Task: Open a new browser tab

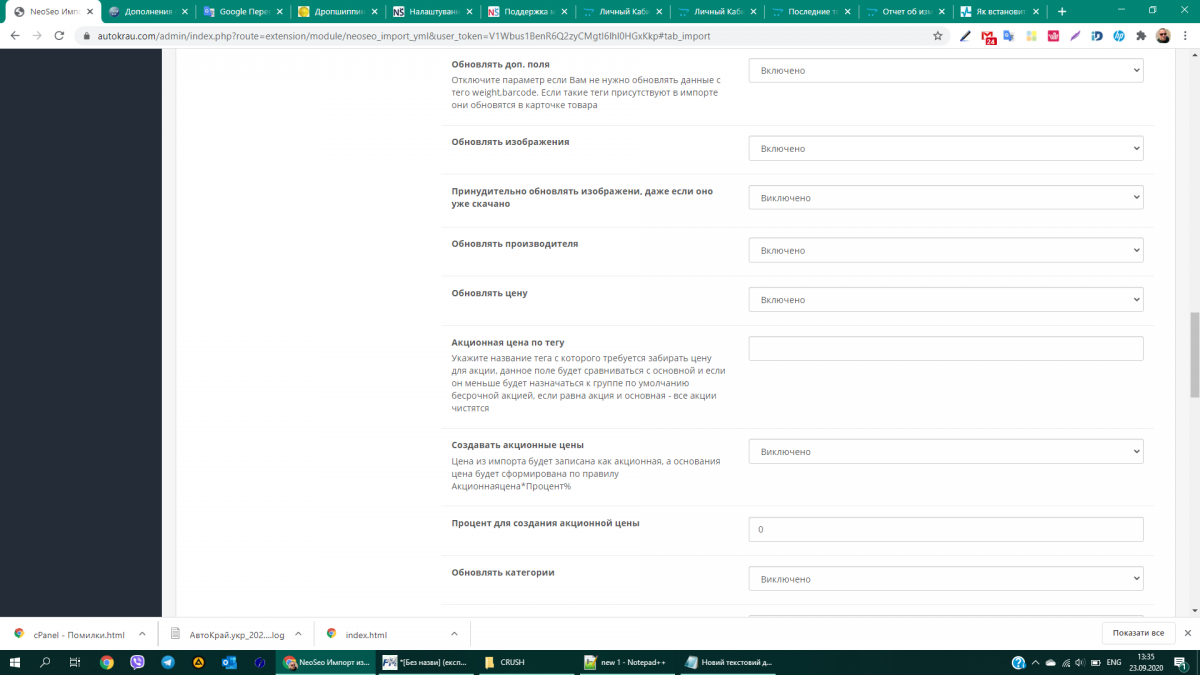Action: (1062, 11)
